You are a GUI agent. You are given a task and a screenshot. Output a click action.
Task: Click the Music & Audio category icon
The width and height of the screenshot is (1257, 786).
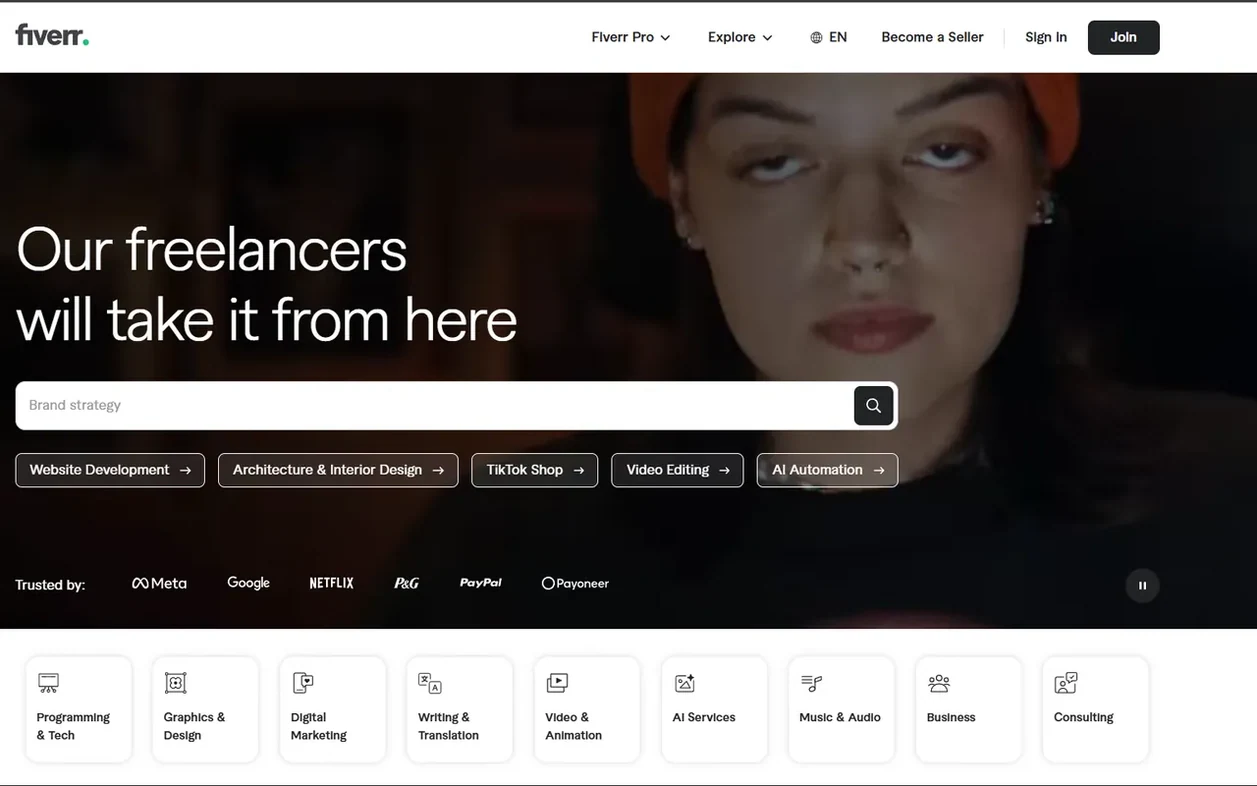click(811, 683)
